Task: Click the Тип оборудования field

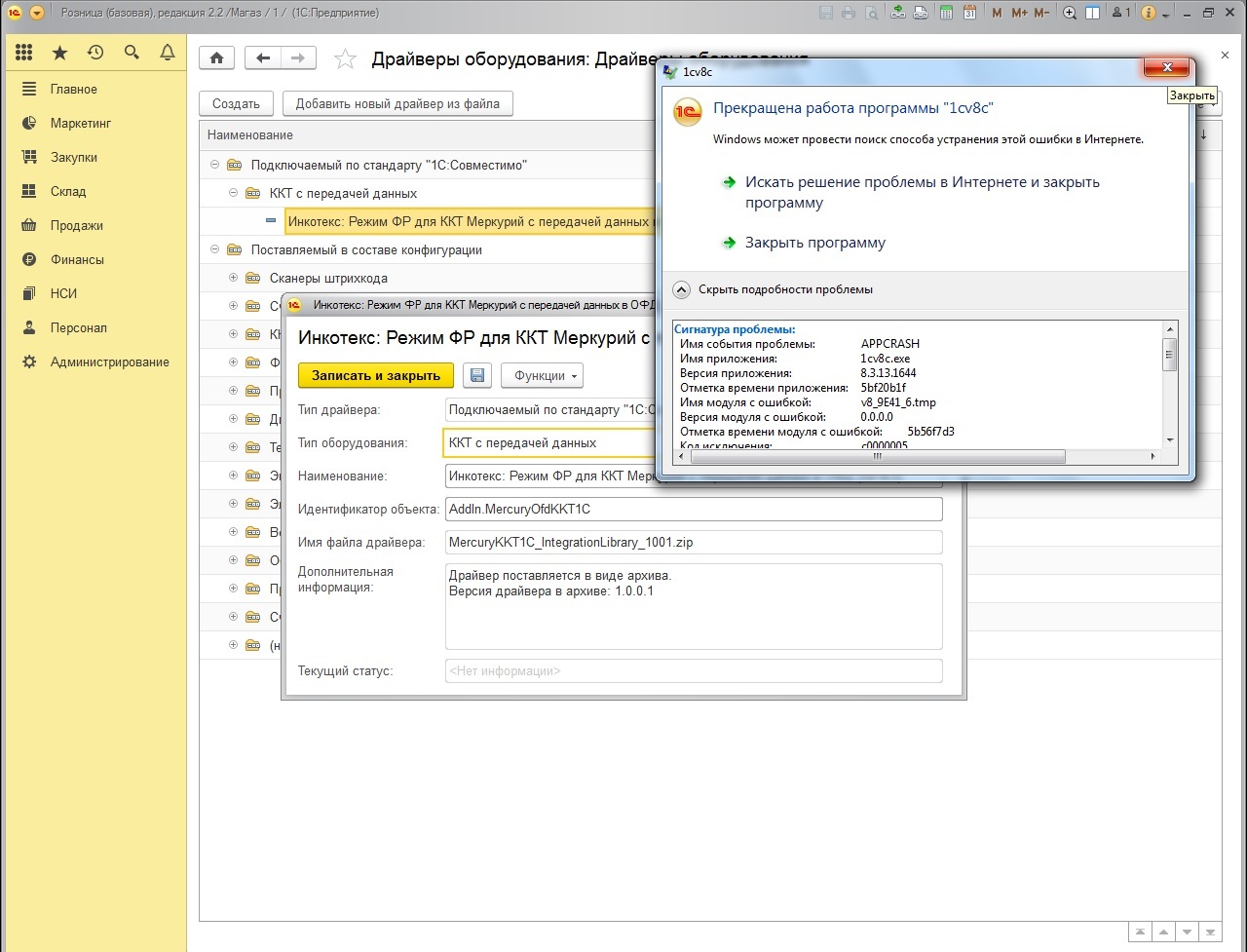Action: (550, 442)
